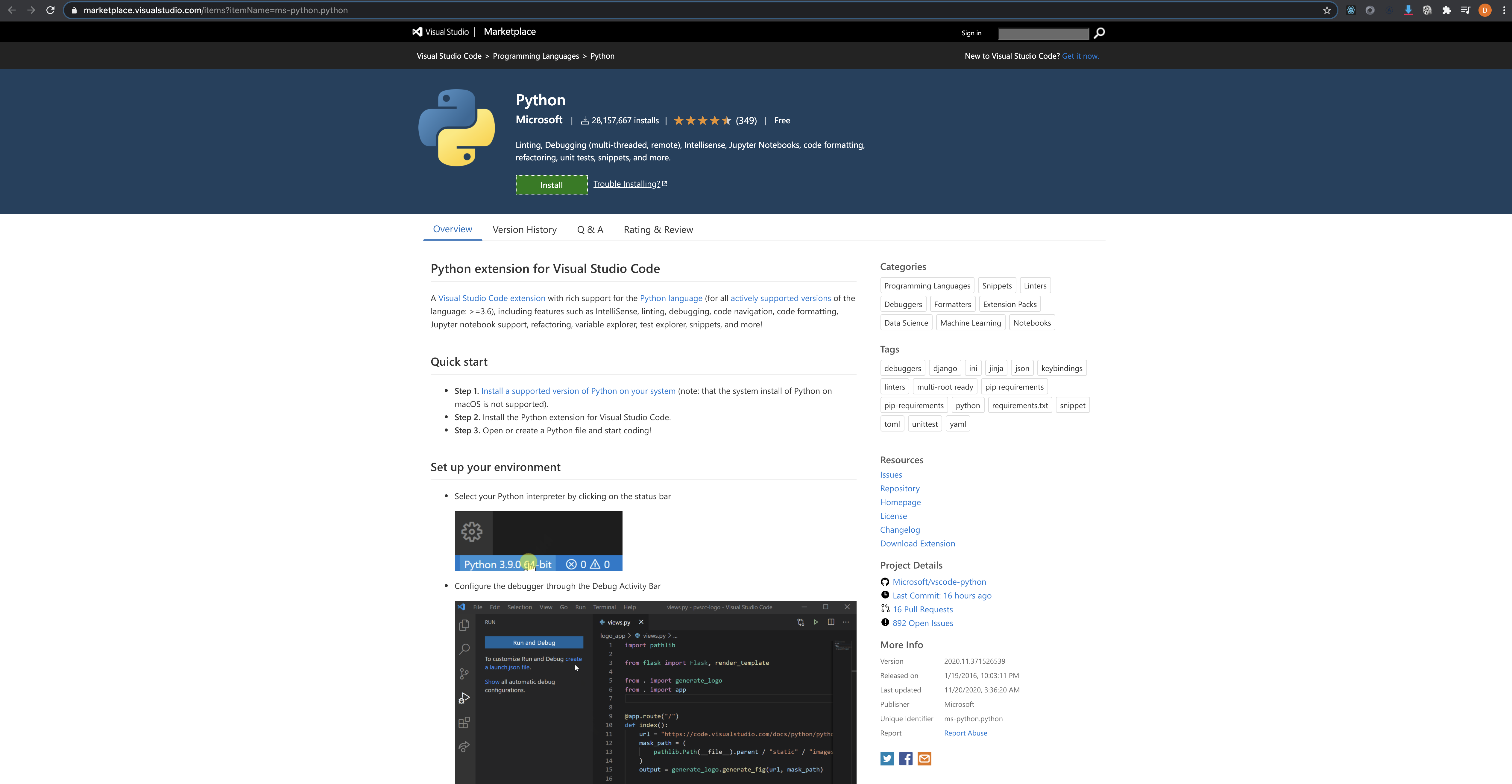This screenshot has height=784, width=1512.
Task: Open the film reel extension icon
Action: tap(1427, 10)
